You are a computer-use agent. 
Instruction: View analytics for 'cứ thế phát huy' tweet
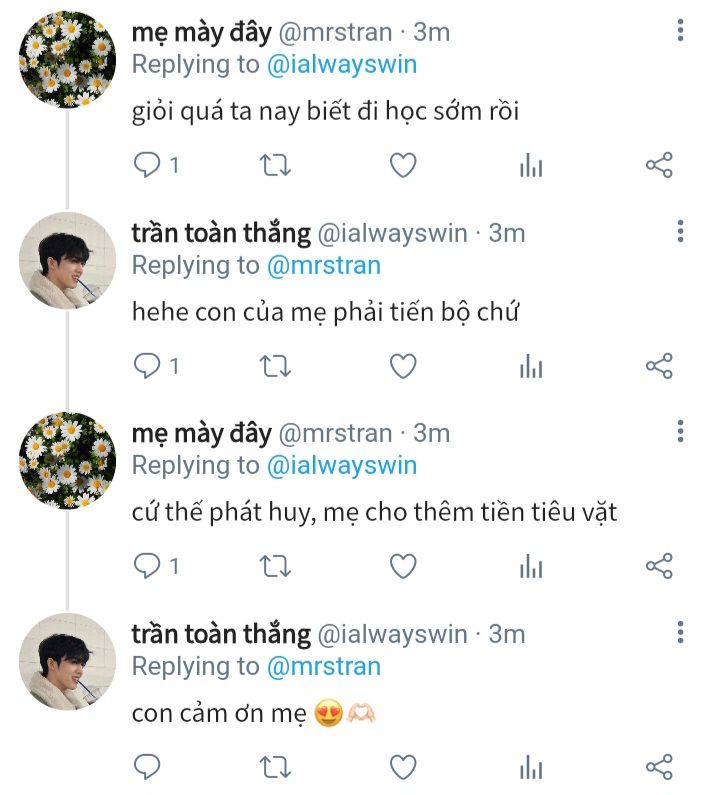[531, 568]
